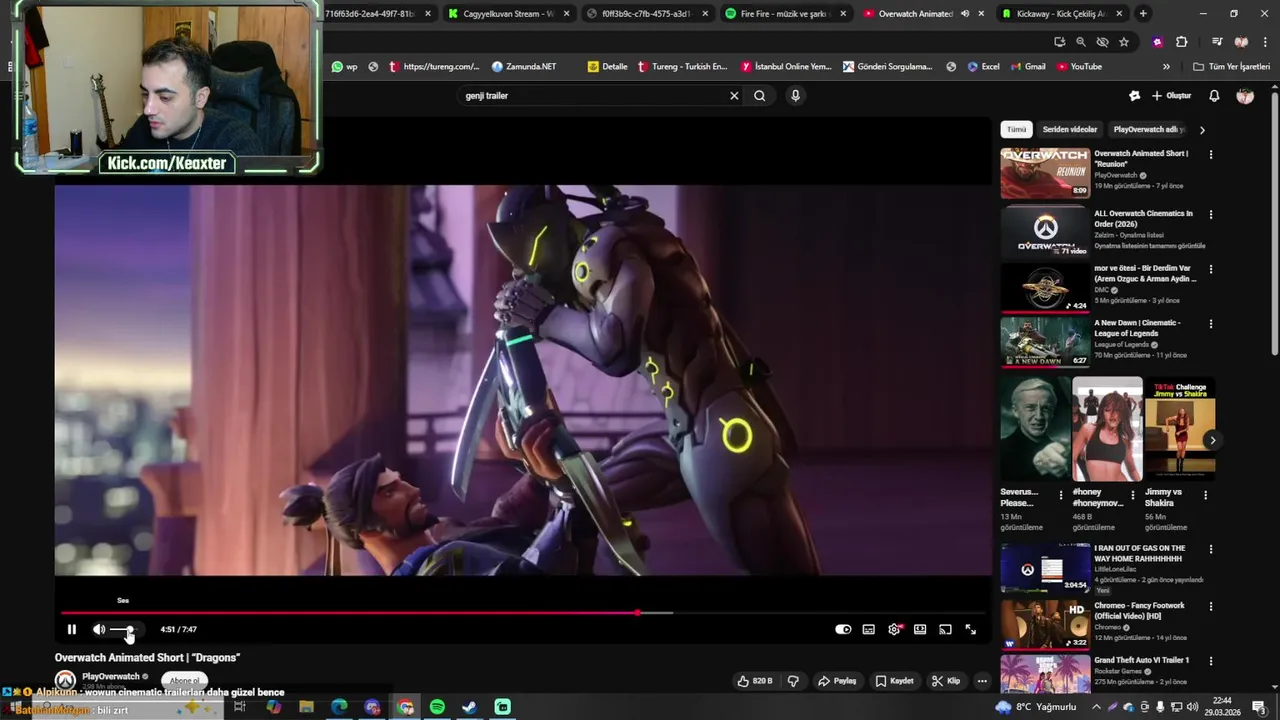Screen dimensions: 1280x720
Task: Like the video with 820 B likes
Action: [755, 681]
